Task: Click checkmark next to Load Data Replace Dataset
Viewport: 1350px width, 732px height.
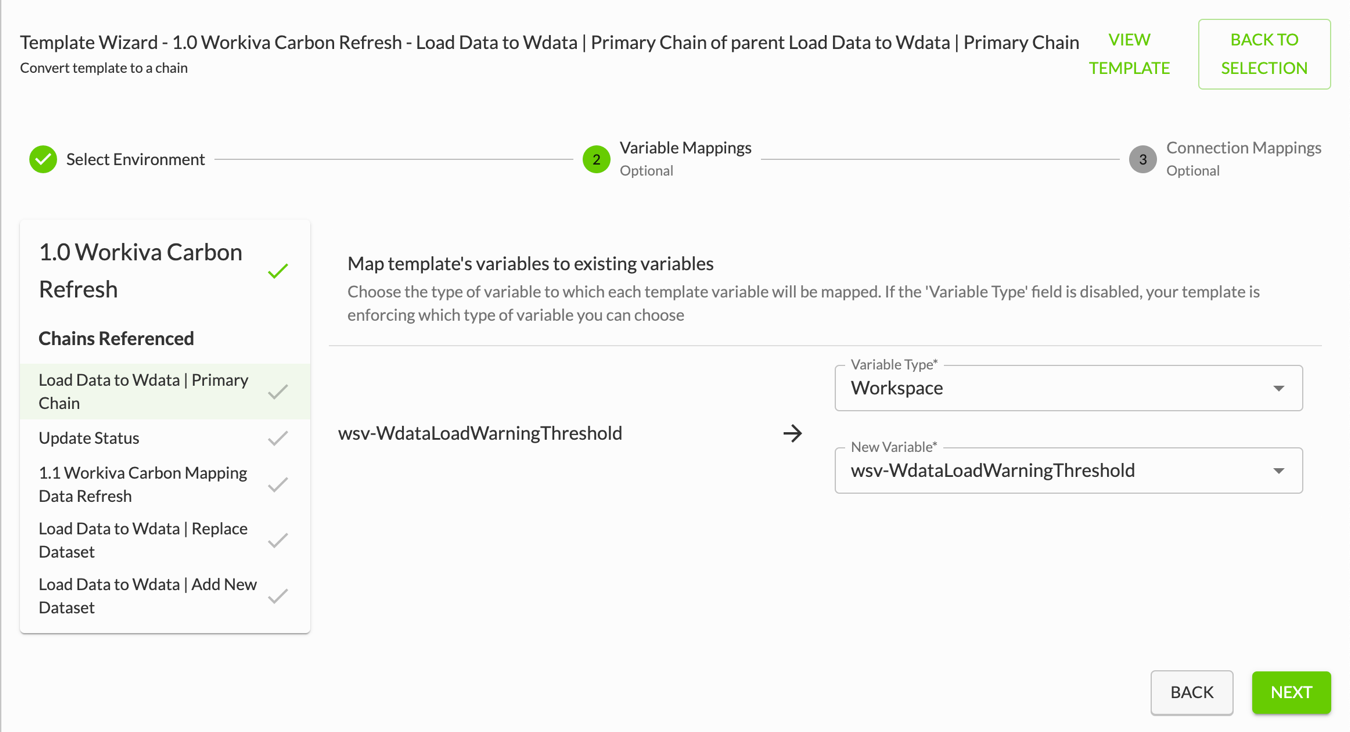Action: click(x=278, y=540)
